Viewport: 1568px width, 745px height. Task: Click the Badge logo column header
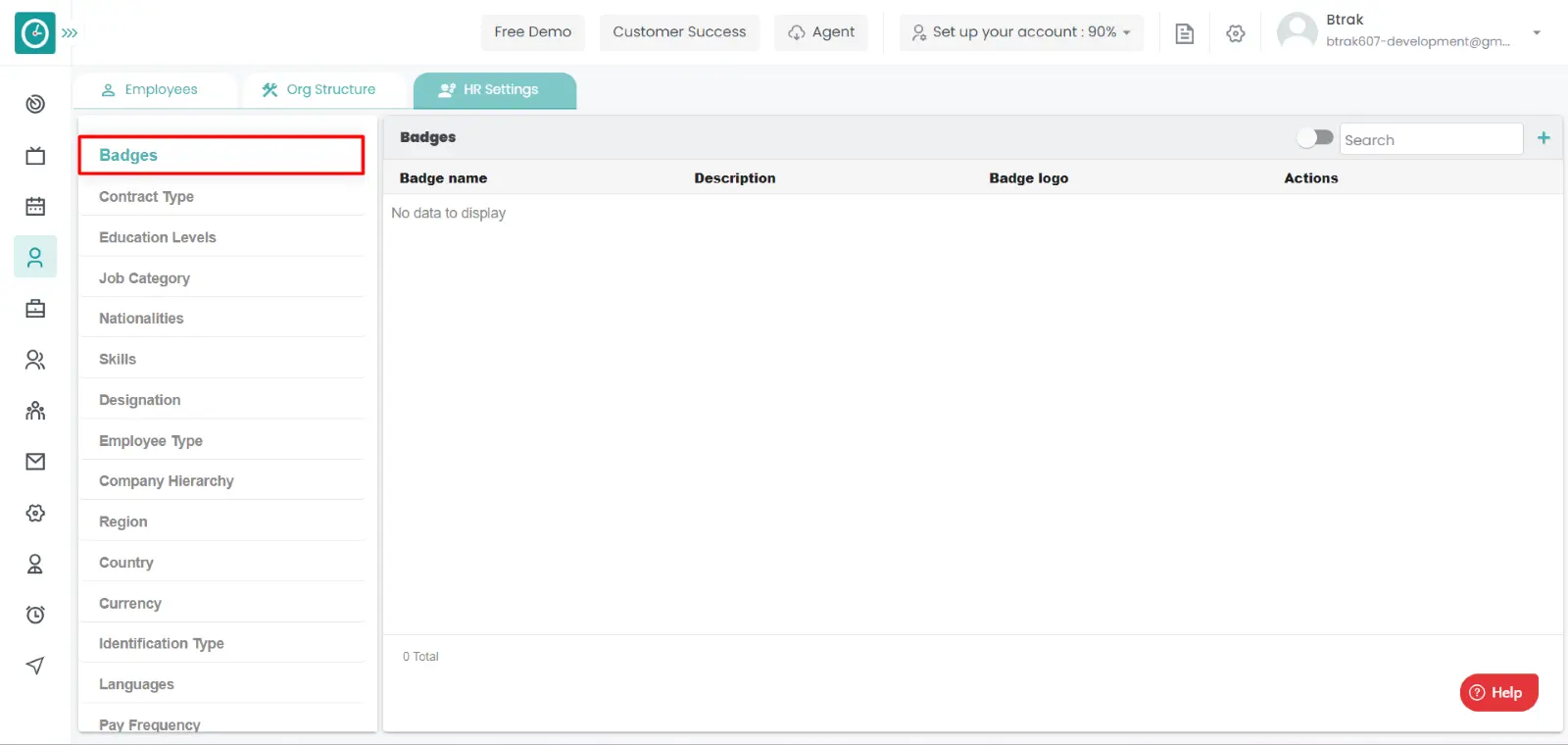(1029, 178)
